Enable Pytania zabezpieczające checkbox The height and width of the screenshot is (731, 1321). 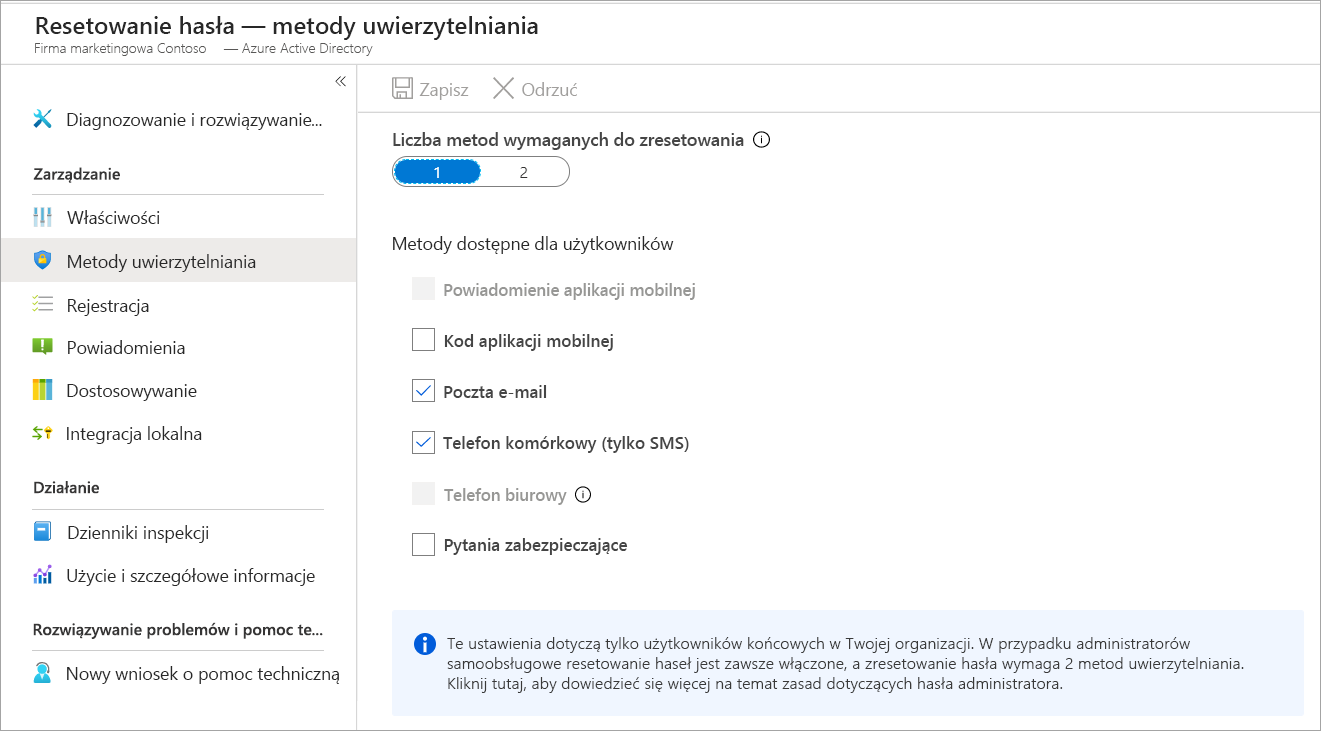[x=423, y=544]
